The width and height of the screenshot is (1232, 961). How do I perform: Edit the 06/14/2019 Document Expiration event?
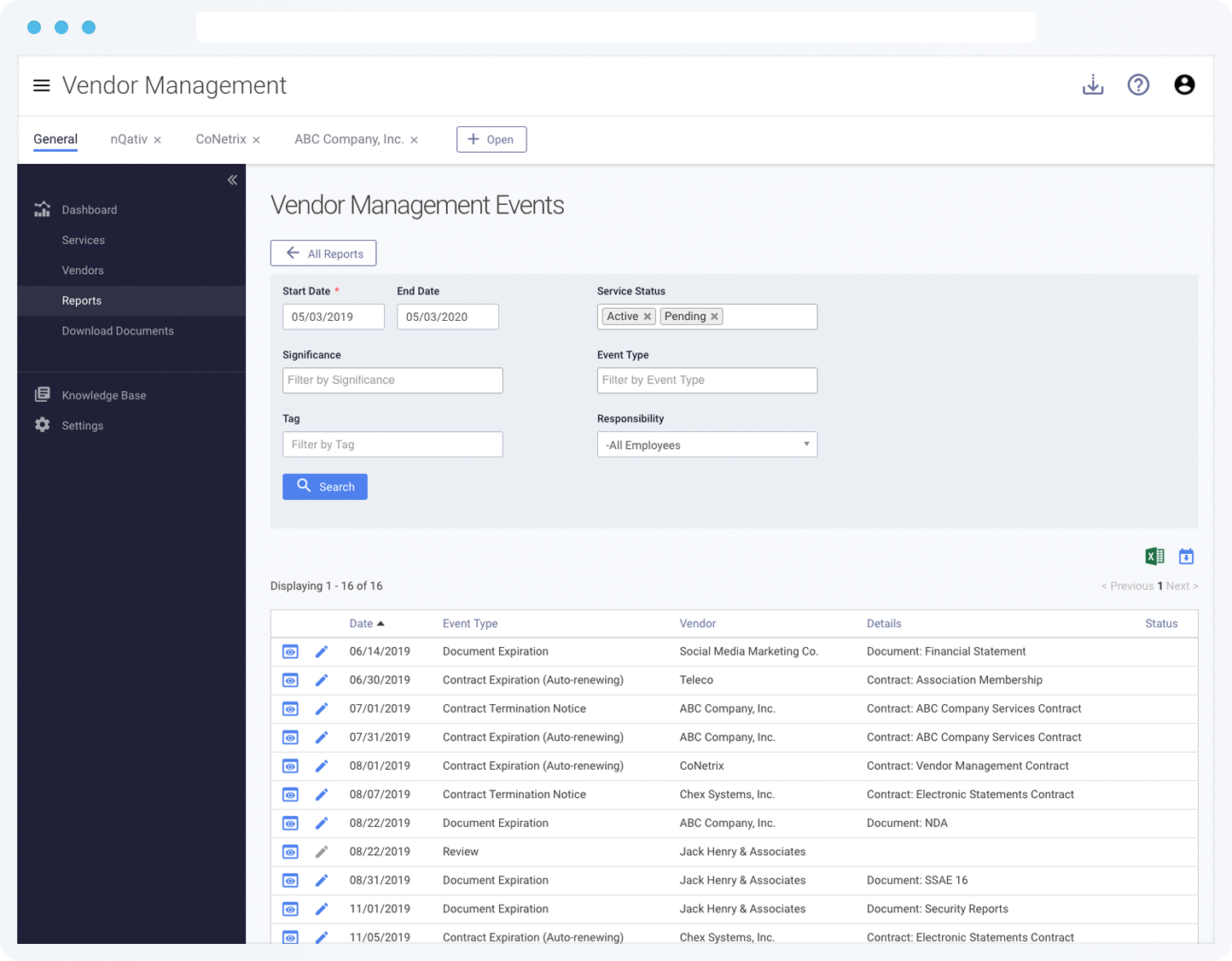click(322, 652)
